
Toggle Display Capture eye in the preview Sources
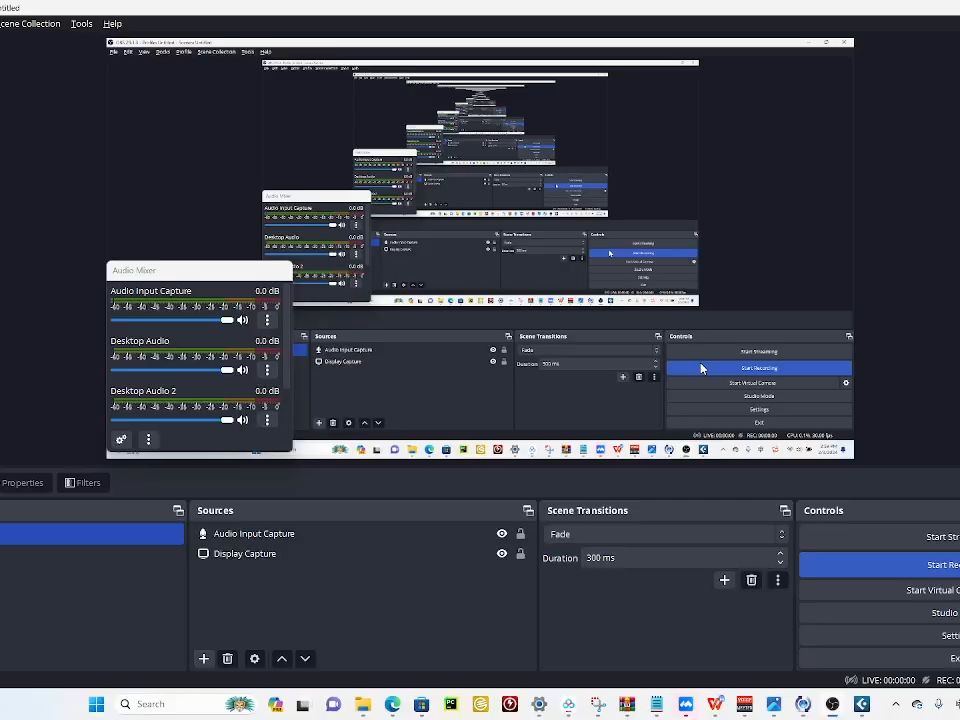coord(493,362)
